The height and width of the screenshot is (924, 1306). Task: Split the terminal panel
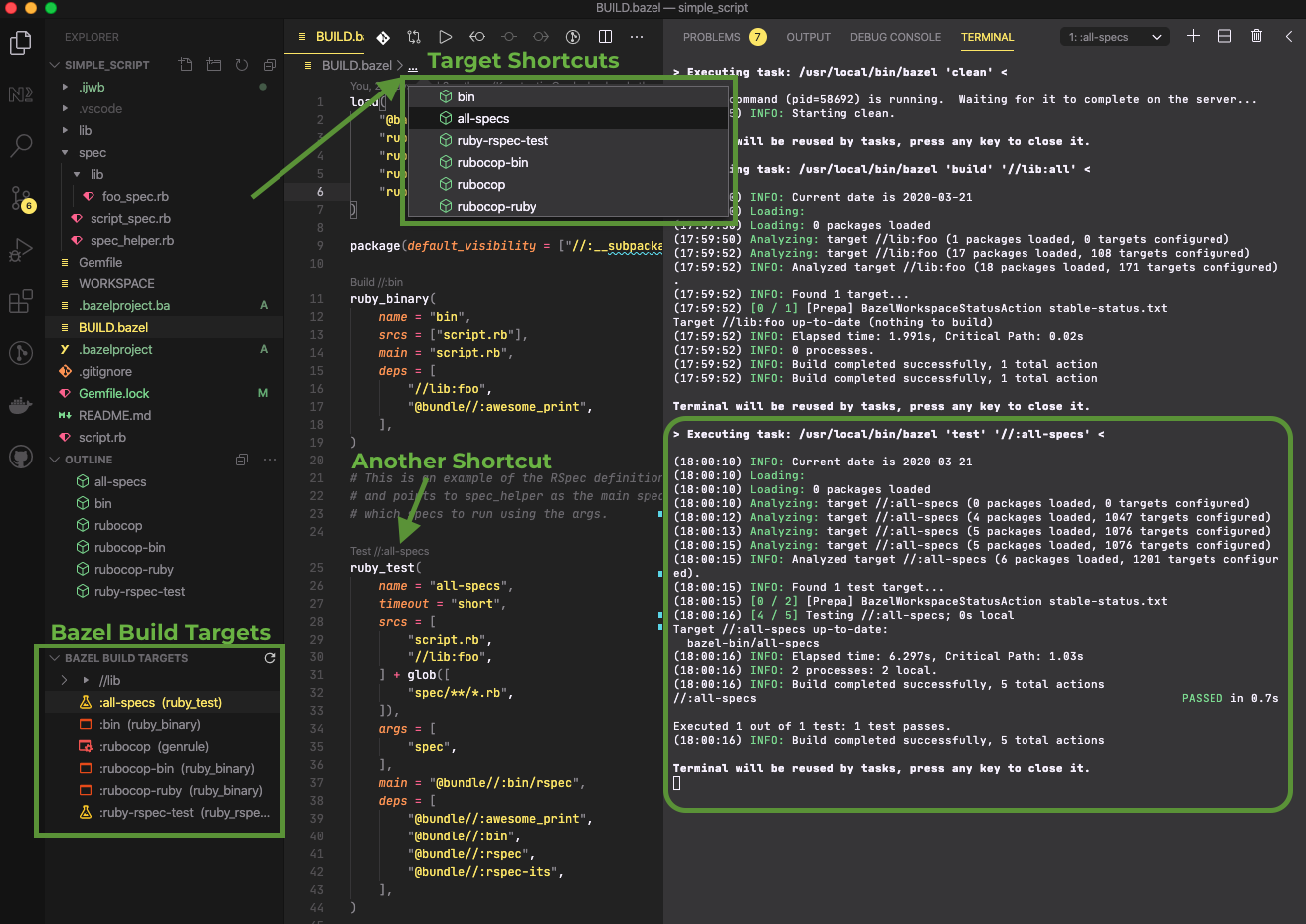(x=1224, y=37)
